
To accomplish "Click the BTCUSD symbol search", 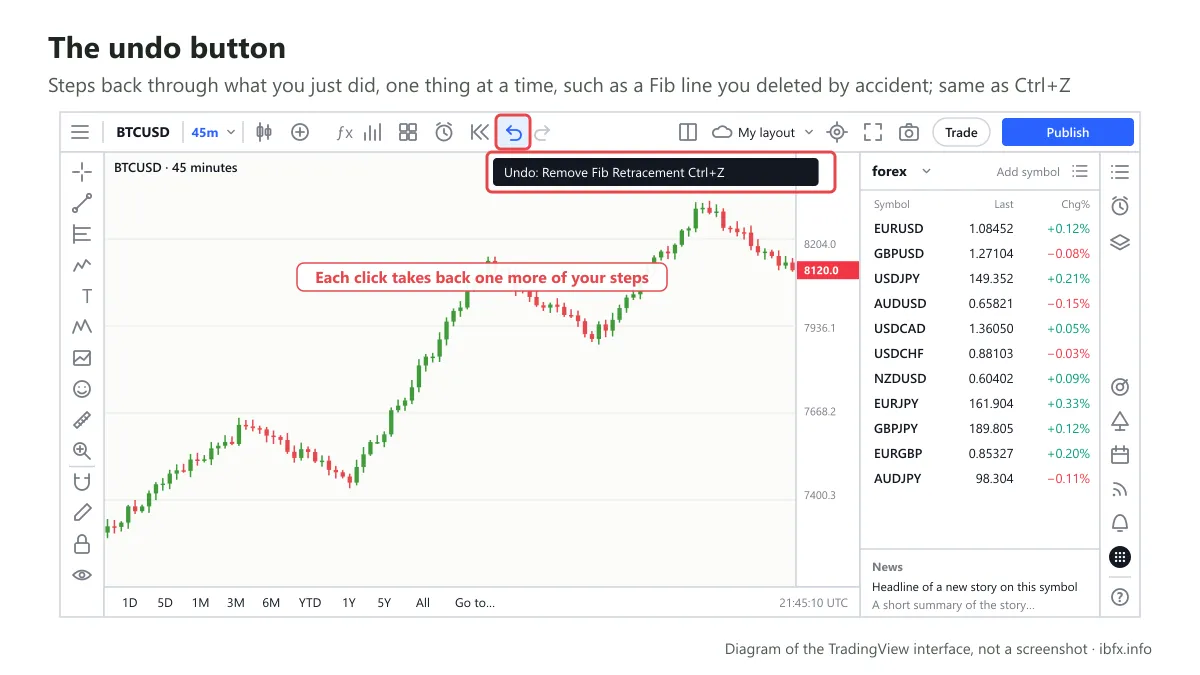I will point(143,132).
